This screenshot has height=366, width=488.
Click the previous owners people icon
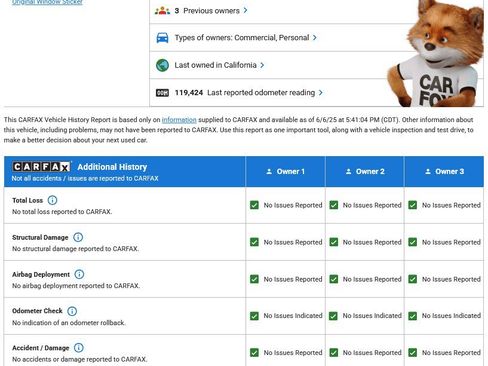click(x=162, y=11)
